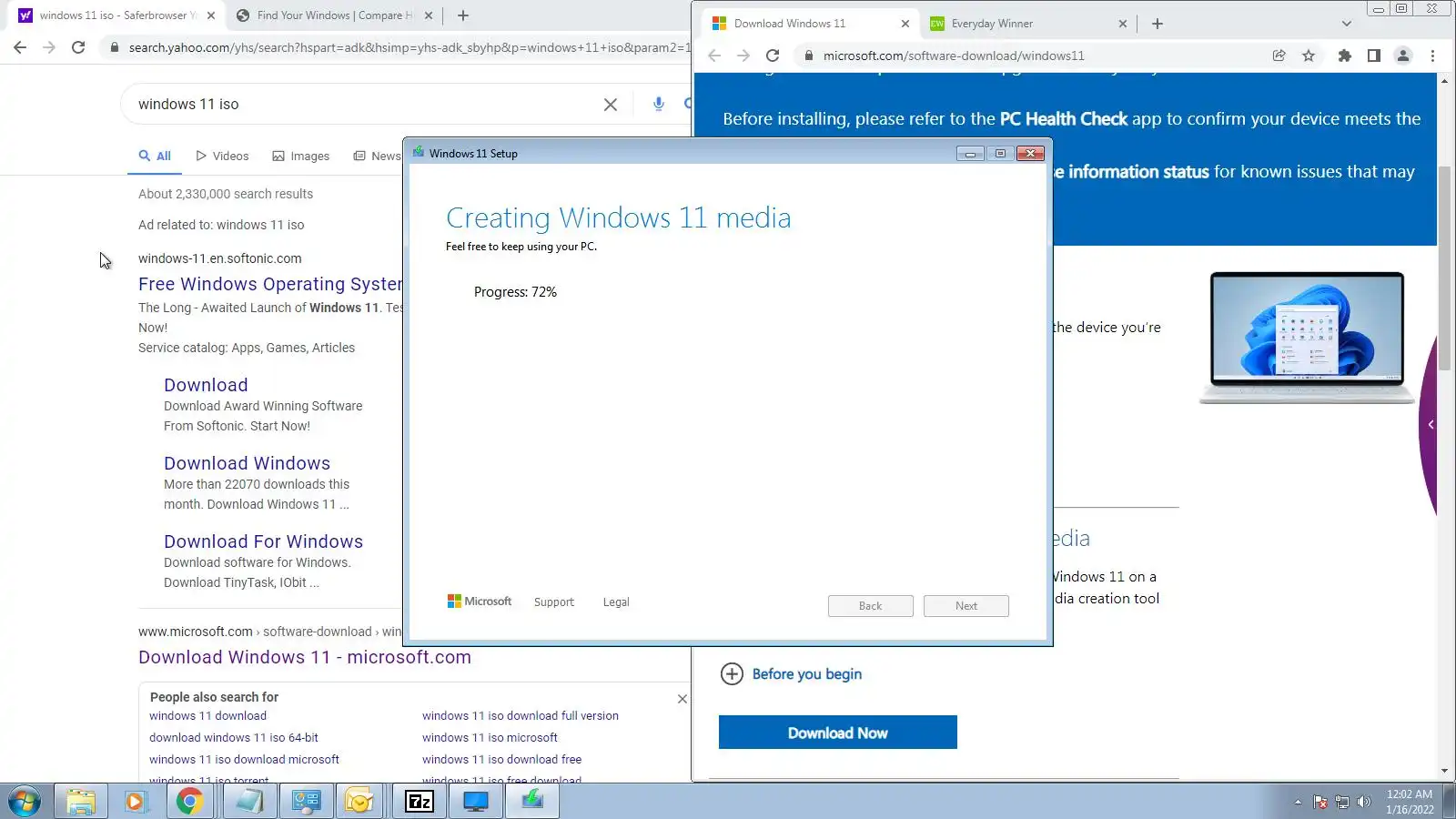1456x819 pixels.
Task: Search for 'windows 11 iso download microsoft'
Action: click(x=244, y=760)
